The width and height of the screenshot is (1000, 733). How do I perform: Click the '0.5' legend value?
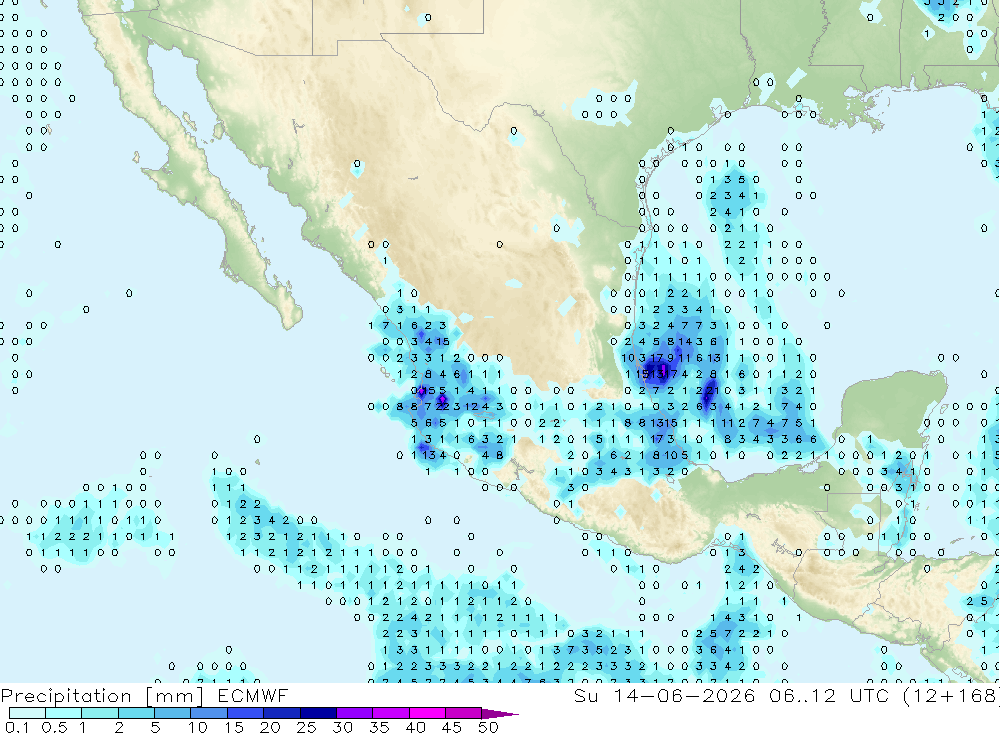point(54,727)
